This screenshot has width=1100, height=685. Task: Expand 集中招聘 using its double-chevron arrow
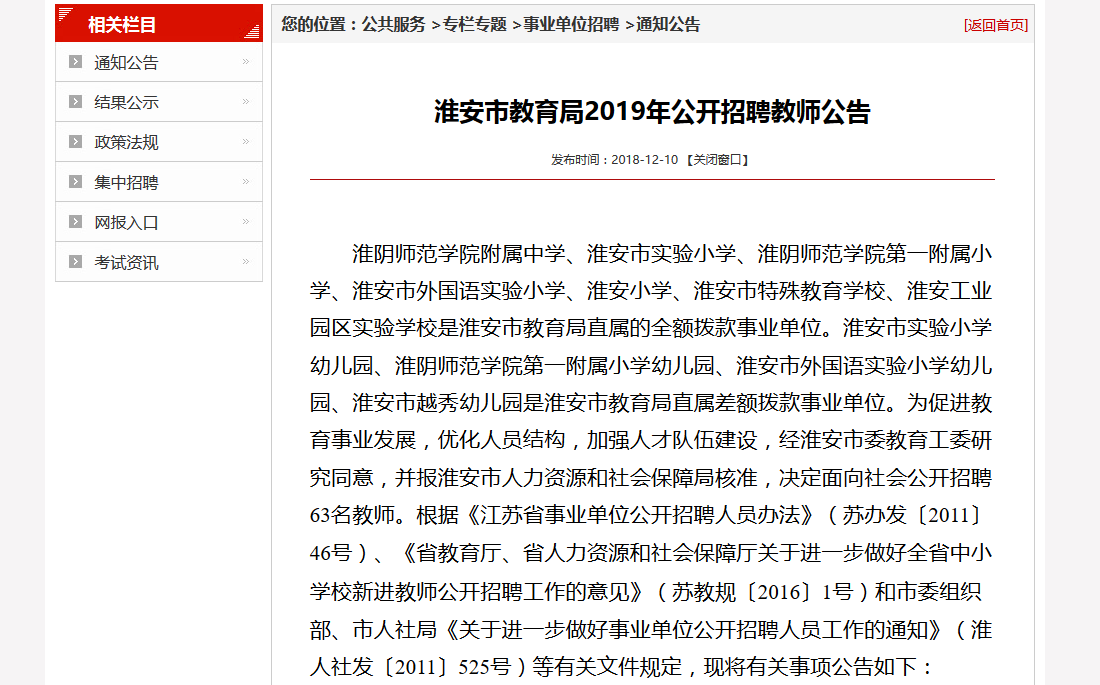click(245, 182)
